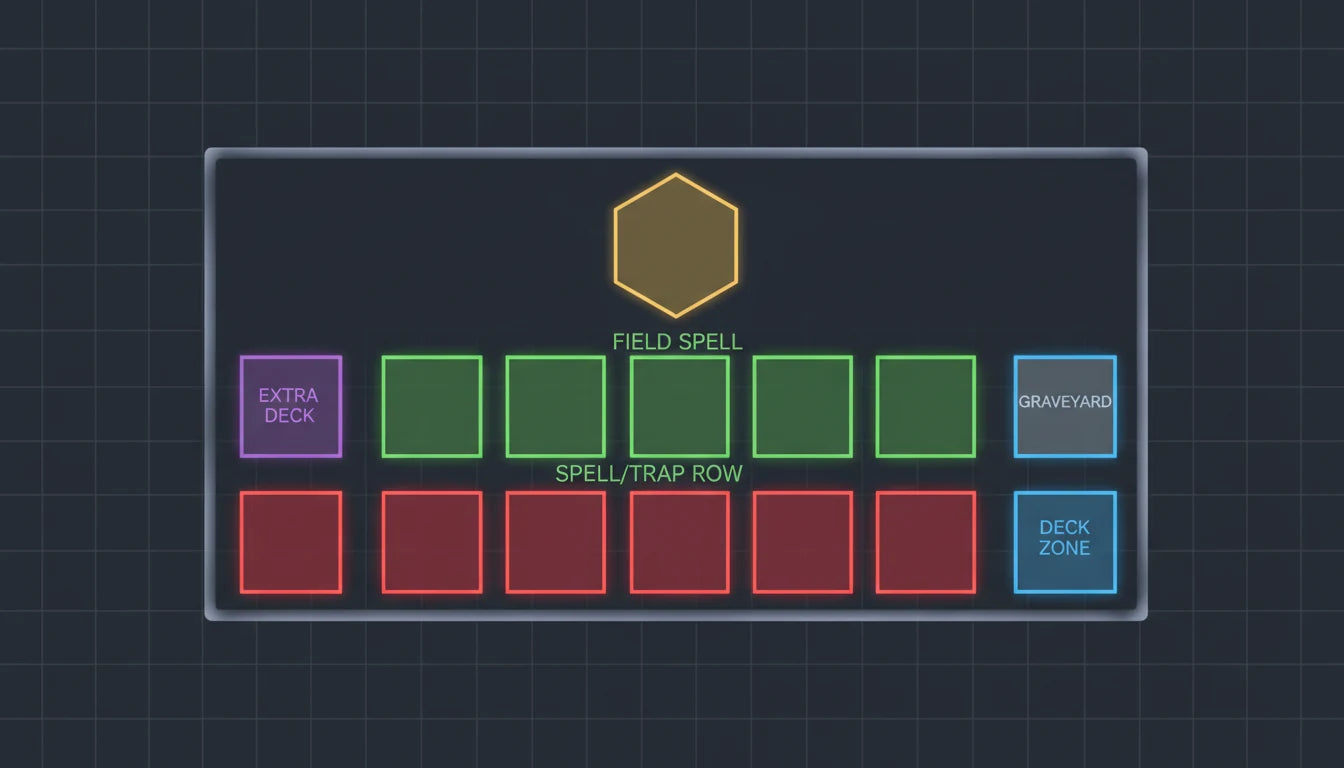Click the FIELD SPELL text label
The width and height of the screenshot is (1344, 768).
[x=675, y=341]
